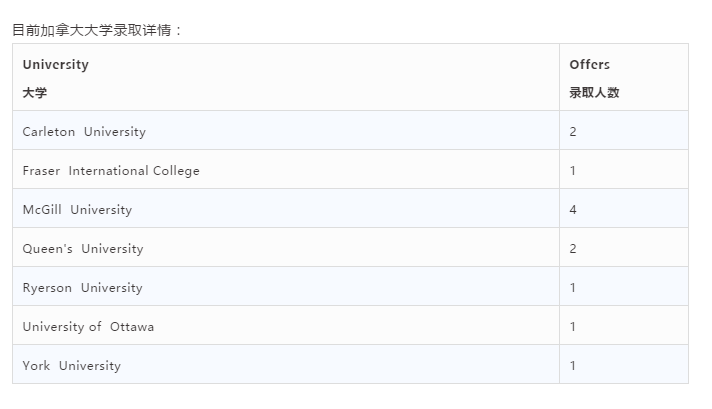Click Ryerson University's offer count

point(573,288)
